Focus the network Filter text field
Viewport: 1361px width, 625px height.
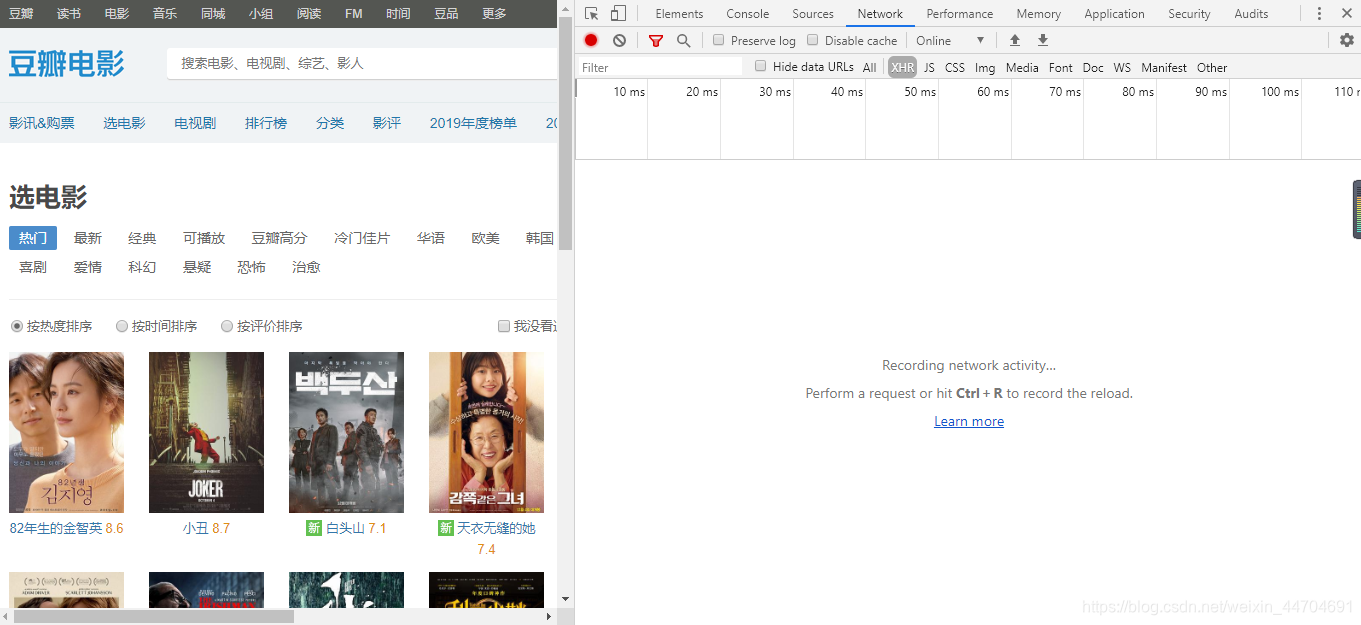[660, 67]
